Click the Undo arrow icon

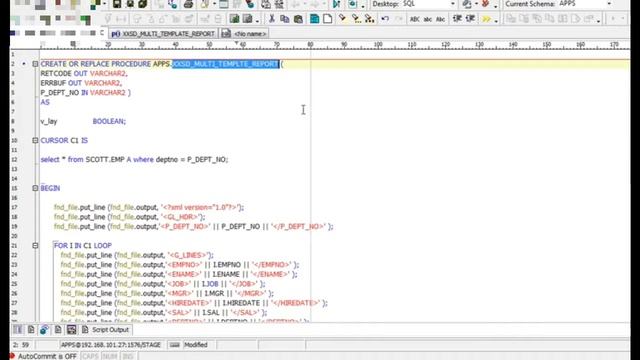385,19
